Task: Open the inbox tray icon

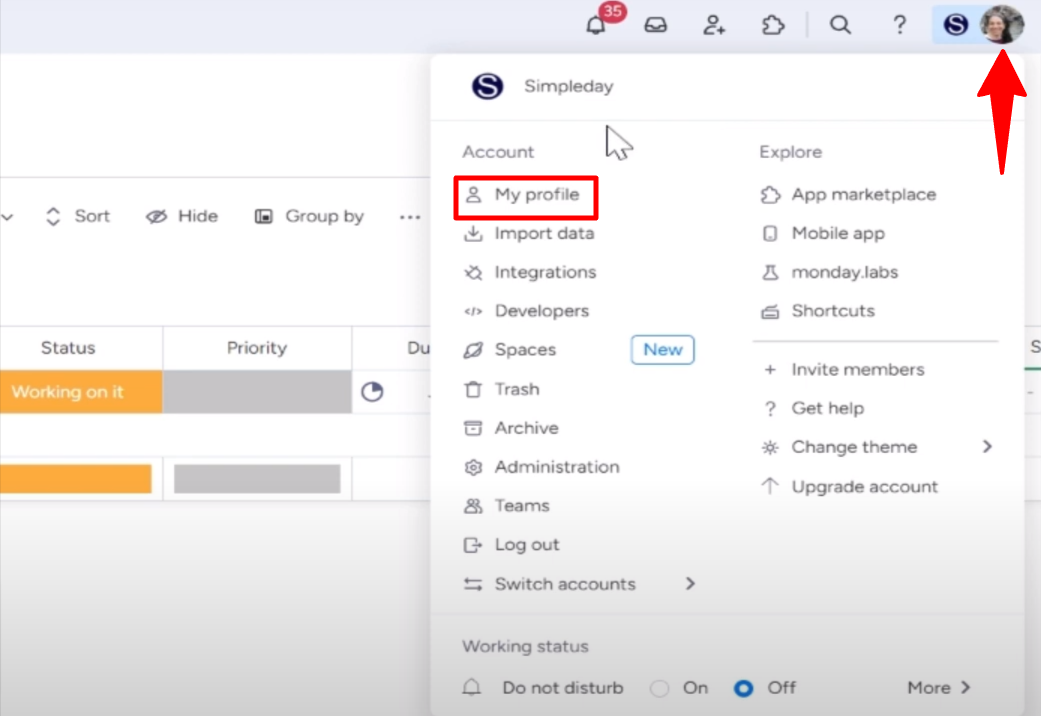Action: pyautogui.click(x=656, y=24)
